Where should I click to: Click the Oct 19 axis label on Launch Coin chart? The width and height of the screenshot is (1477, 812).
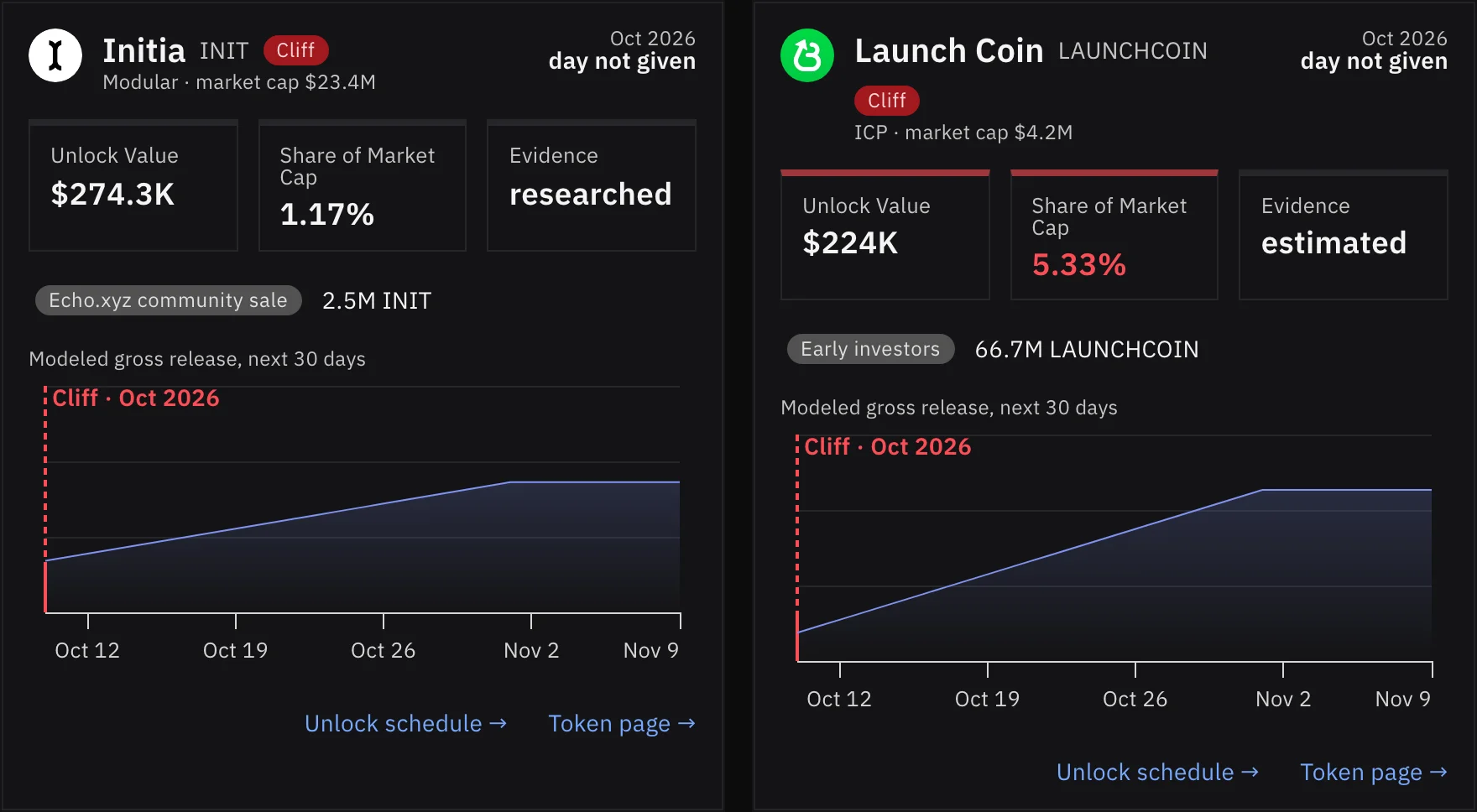tap(987, 699)
